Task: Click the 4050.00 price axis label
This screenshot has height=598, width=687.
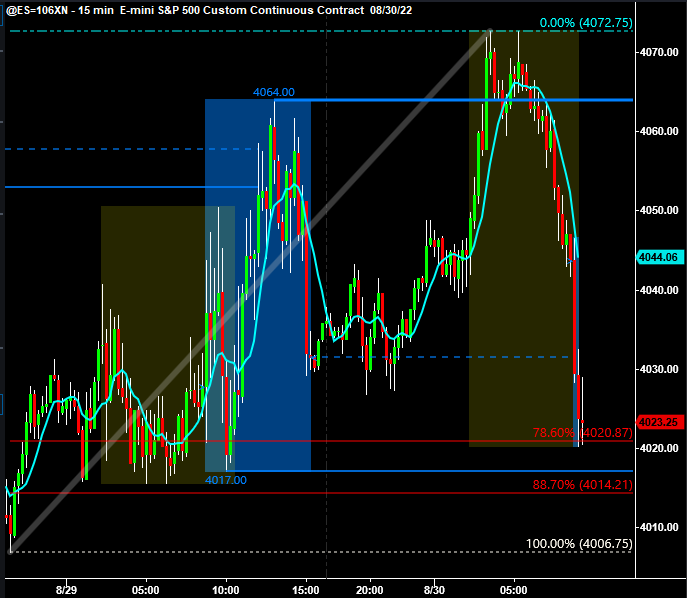Action: (659, 210)
